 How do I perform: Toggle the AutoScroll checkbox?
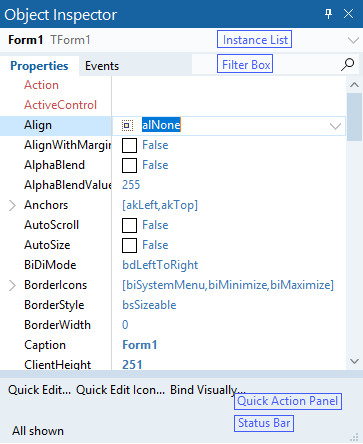pyautogui.click(x=129, y=225)
